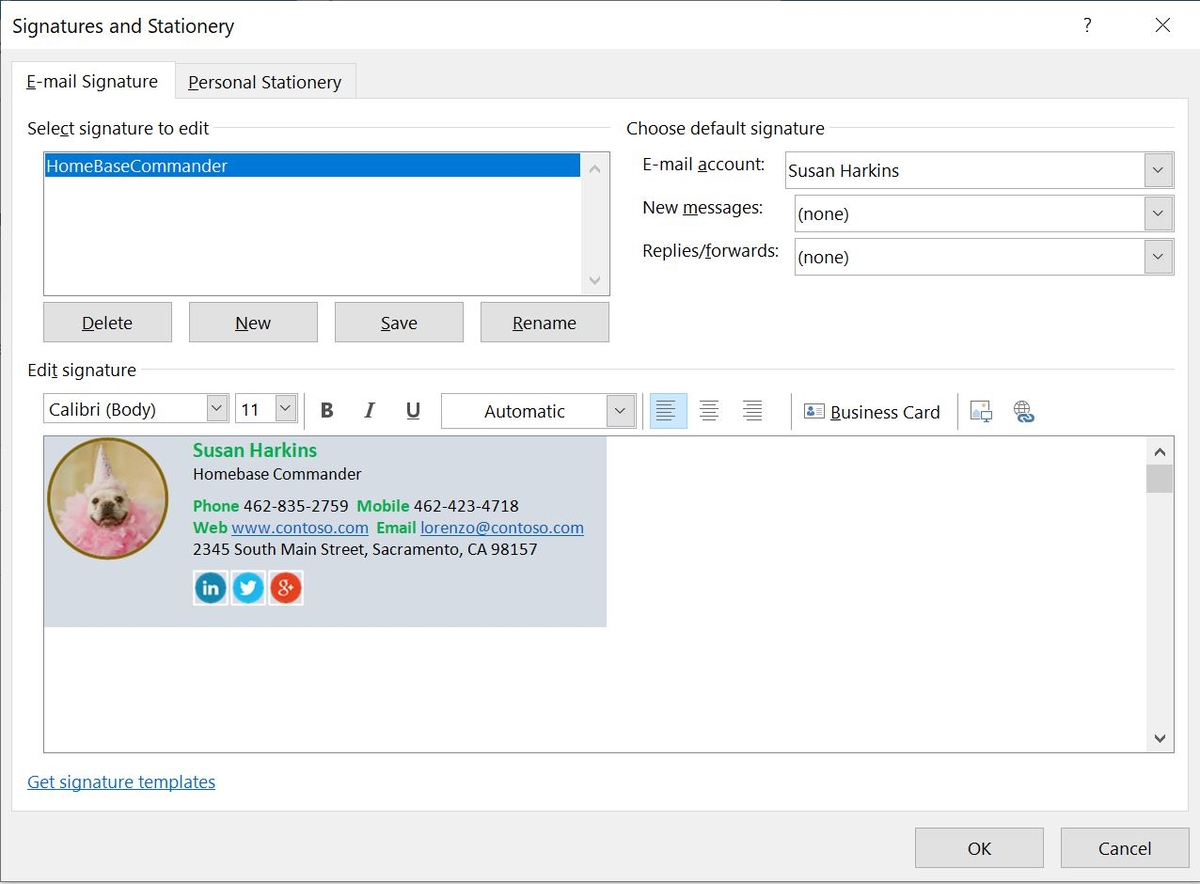Viewport: 1200px width, 884px height.
Task: Click the Insert Picture icon
Action: click(x=980, y=411)
